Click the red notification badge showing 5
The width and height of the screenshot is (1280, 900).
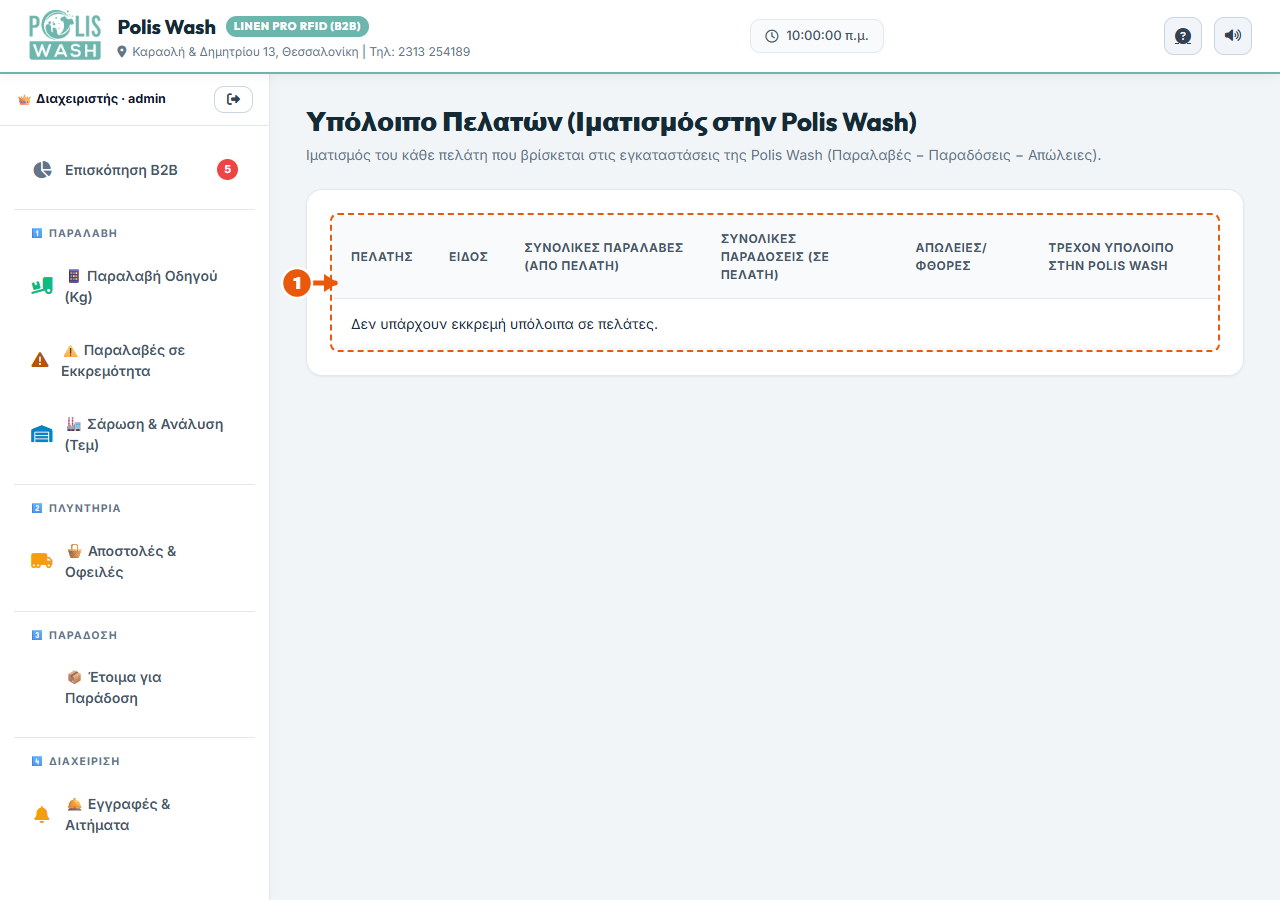click(x=228, y=170)
